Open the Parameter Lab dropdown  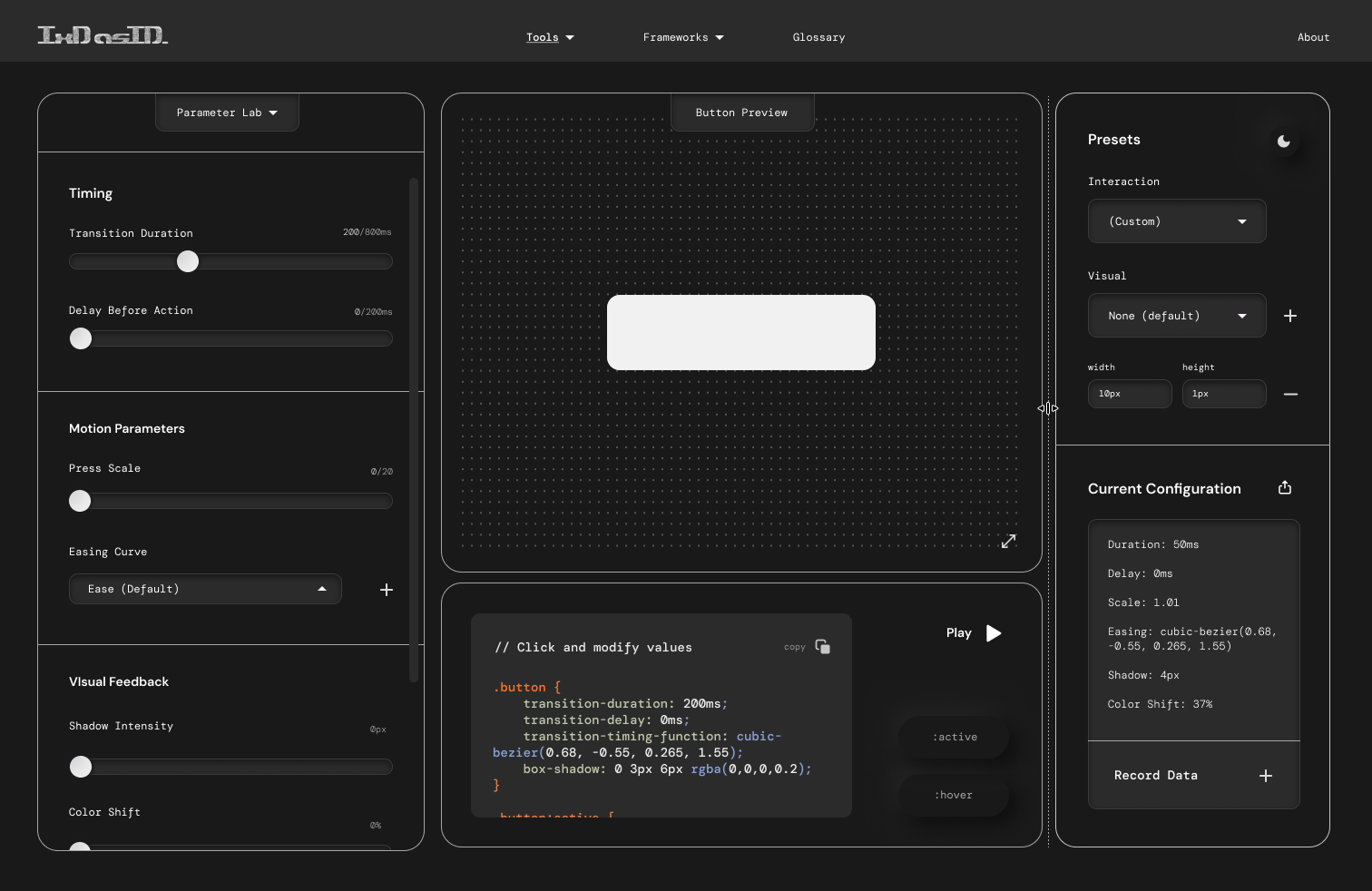pyautogui.click(x=227, y=113)
